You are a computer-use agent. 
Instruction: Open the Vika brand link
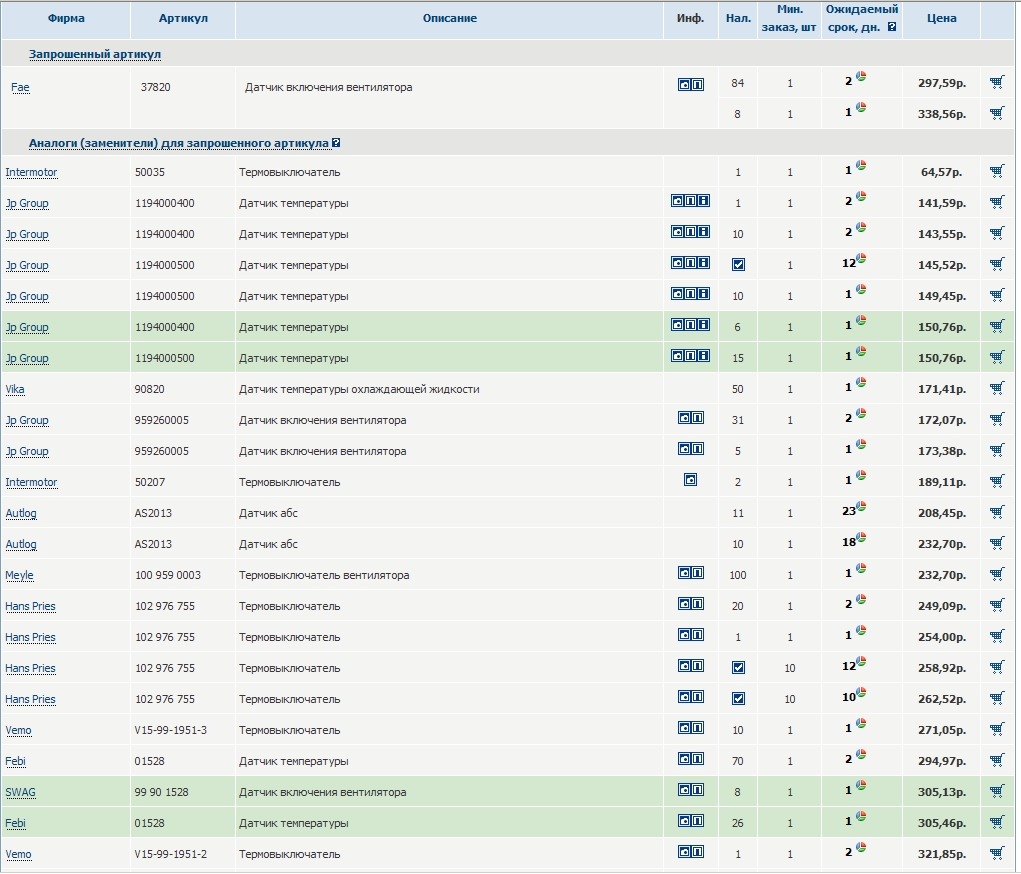(x=15, y=389)
